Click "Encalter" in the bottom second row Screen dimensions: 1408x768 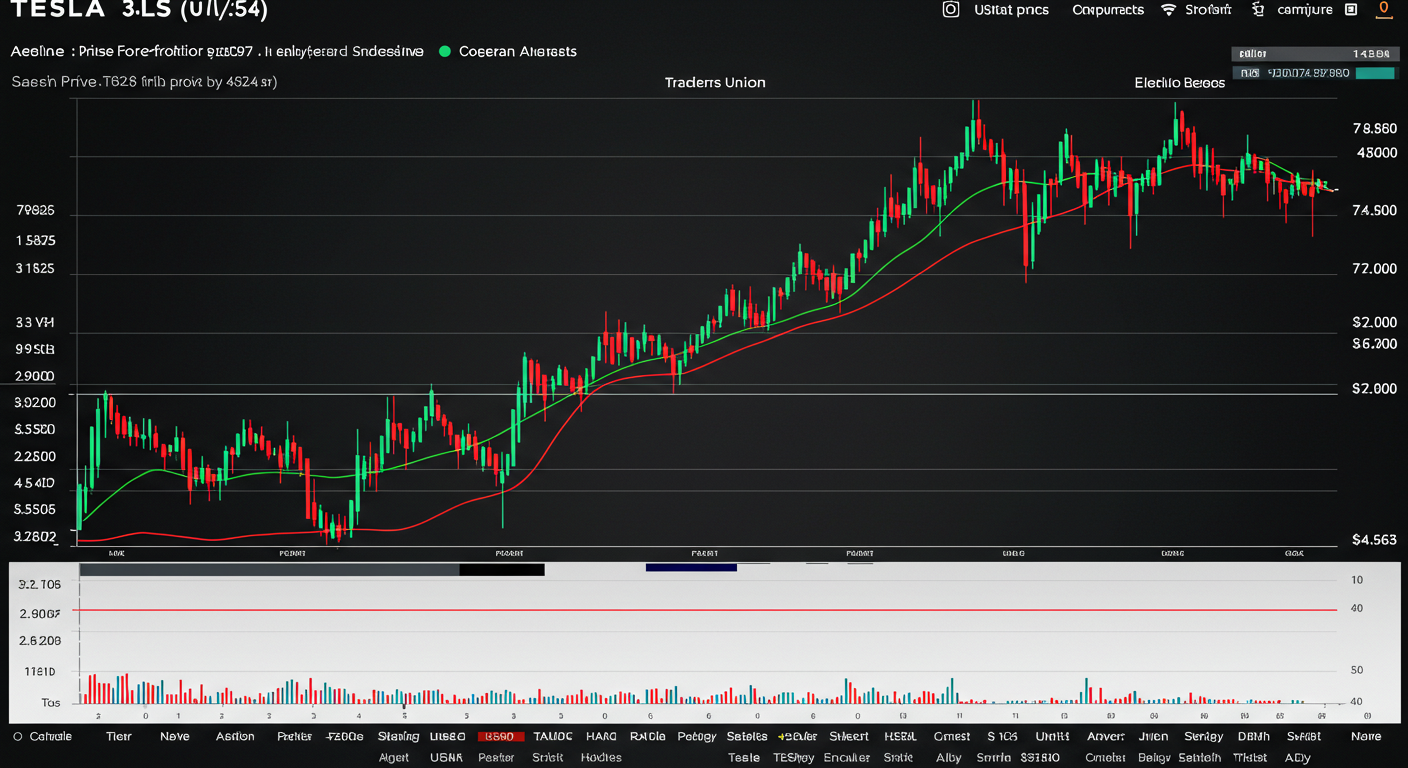pos(846,757)
